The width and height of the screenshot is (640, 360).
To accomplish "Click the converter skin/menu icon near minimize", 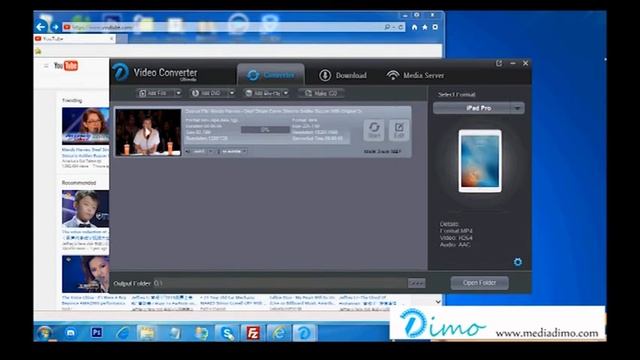I will click(x=499, y=63).
